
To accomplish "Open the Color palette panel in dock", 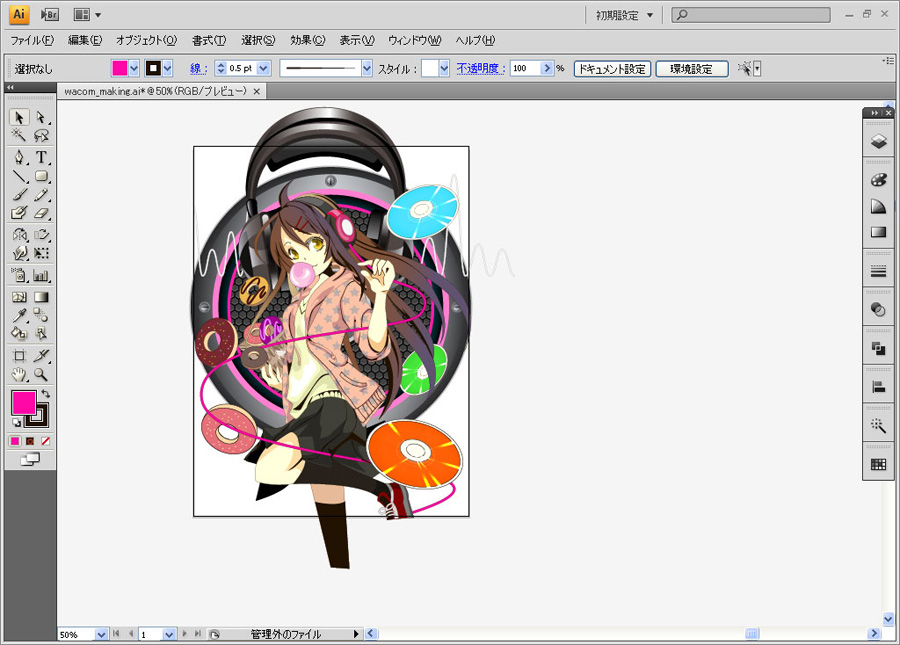I will pyautogui.click(x=878, y=180).
